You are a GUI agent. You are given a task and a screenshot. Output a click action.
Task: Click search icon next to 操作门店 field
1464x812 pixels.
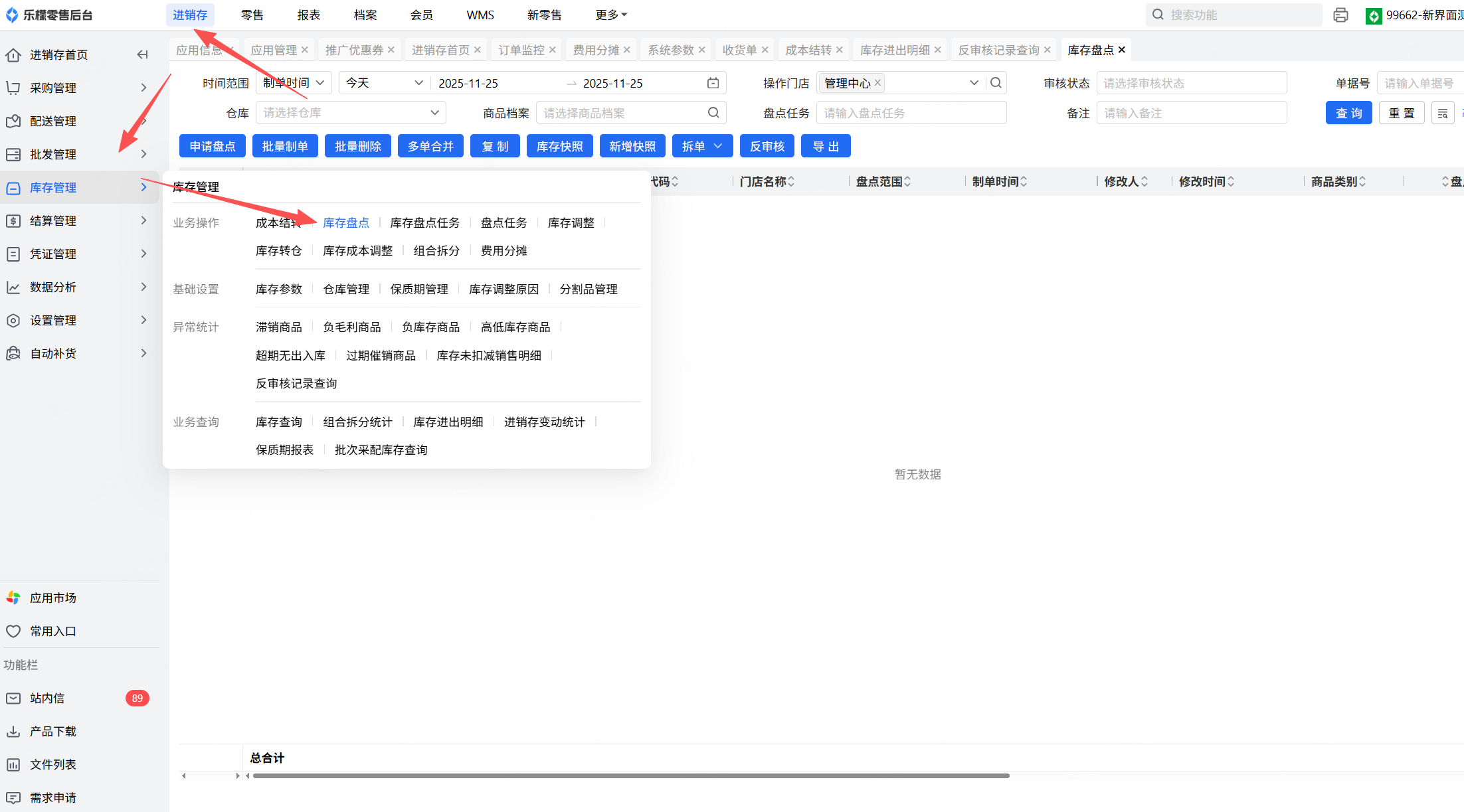tap(996, 83)
